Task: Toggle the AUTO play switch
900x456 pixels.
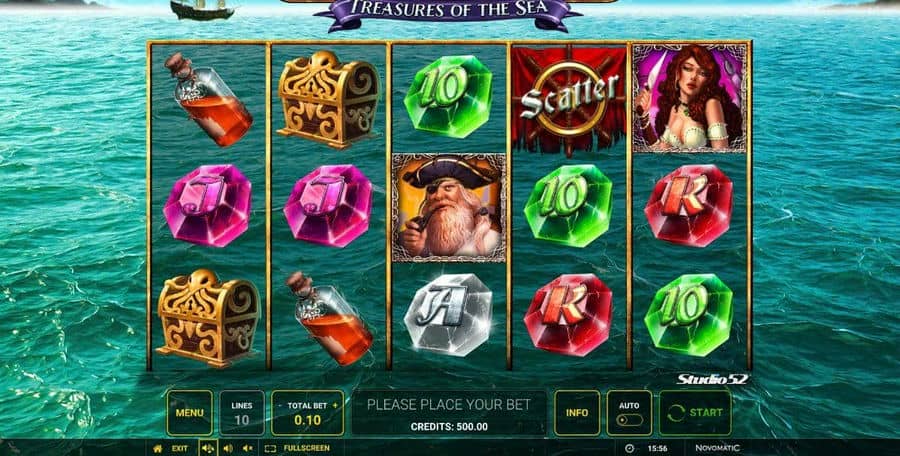Action: 629,420
